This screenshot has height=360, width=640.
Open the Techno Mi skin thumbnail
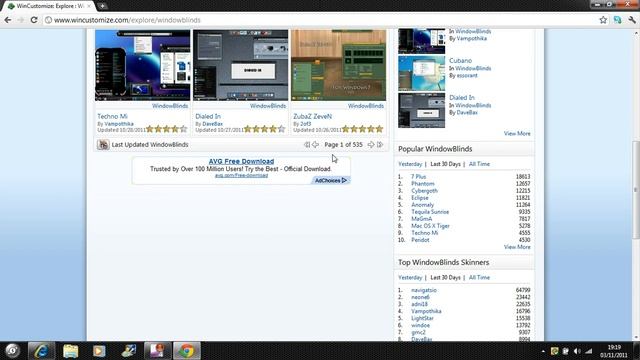click(x=142, y=65)
